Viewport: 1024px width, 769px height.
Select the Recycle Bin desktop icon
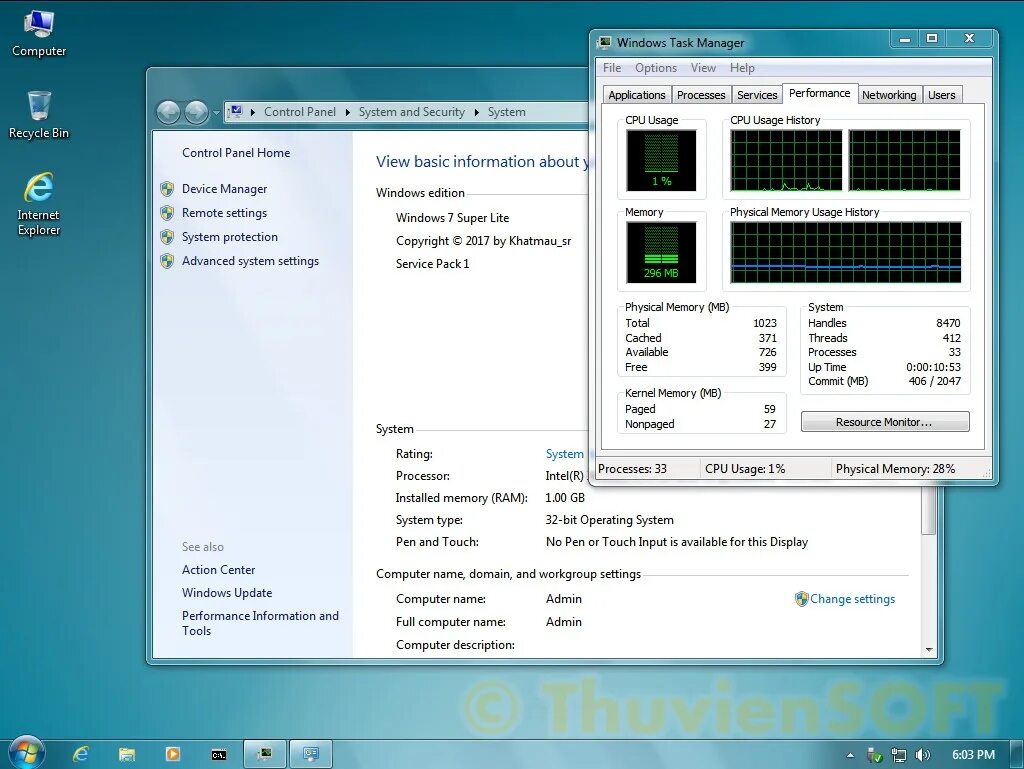pos(39,115)
